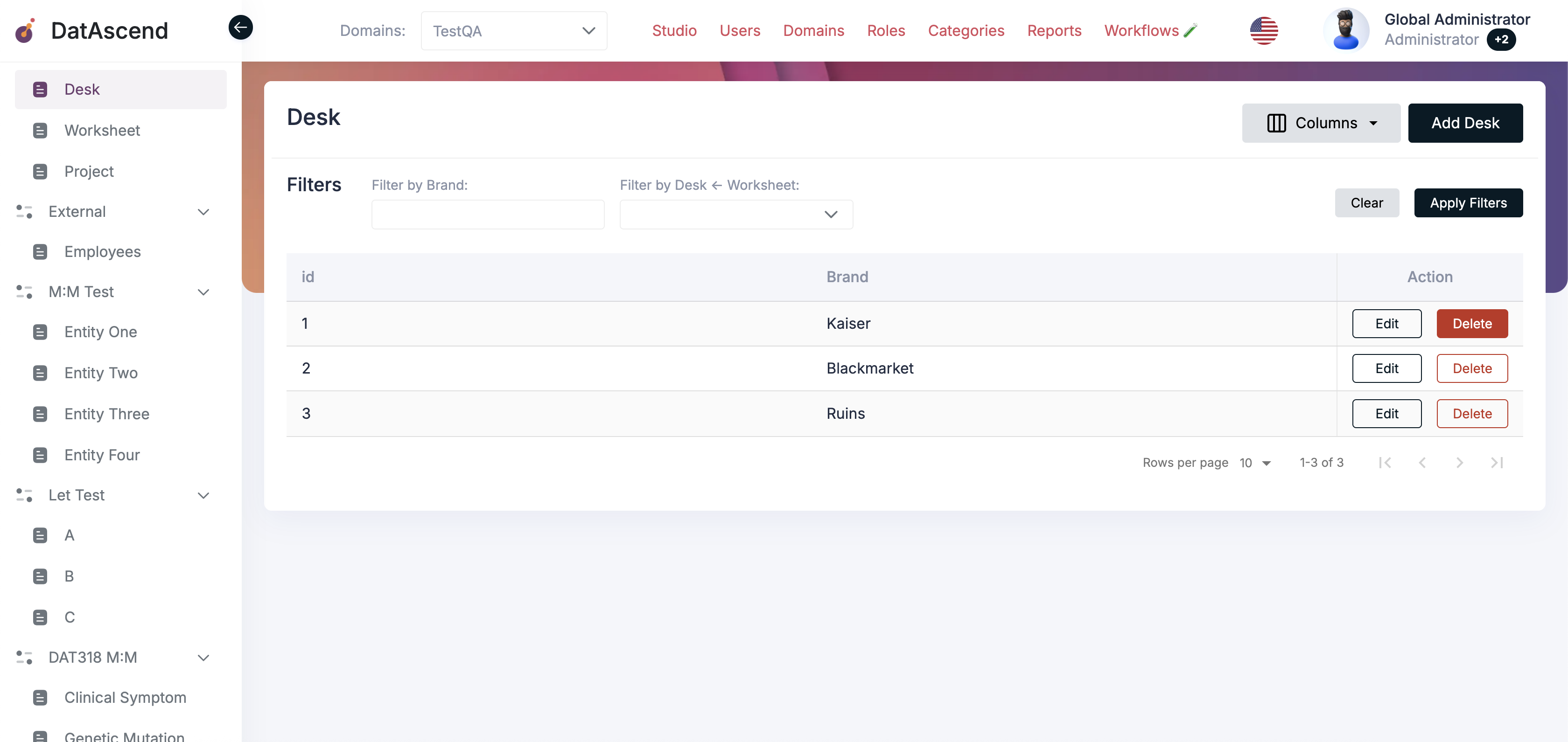1568x742 pixels.
Task: Open the Reports menu
Action: point(1054,30)
